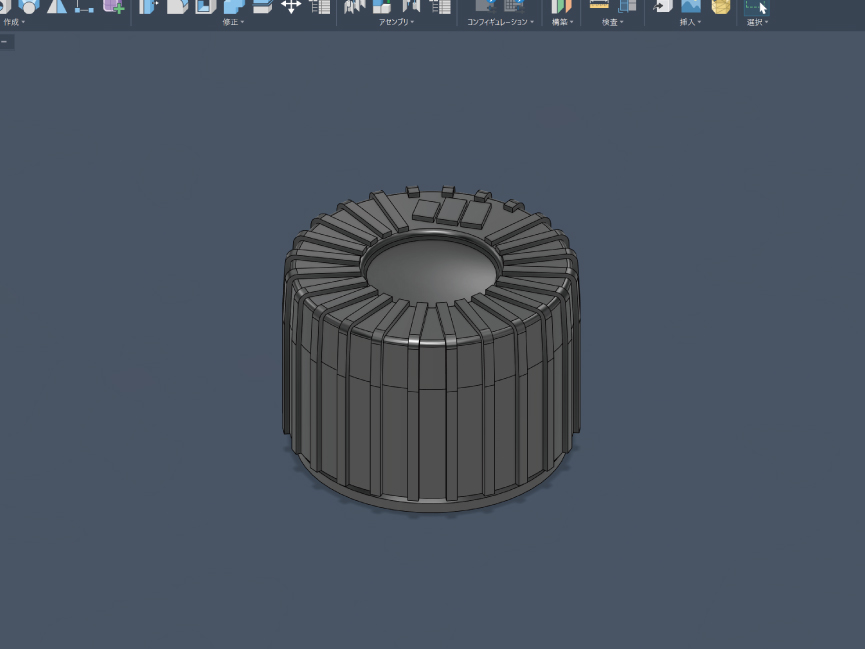Click the 選択 menu label
The image size is (865, 649).
coord(757,22)
